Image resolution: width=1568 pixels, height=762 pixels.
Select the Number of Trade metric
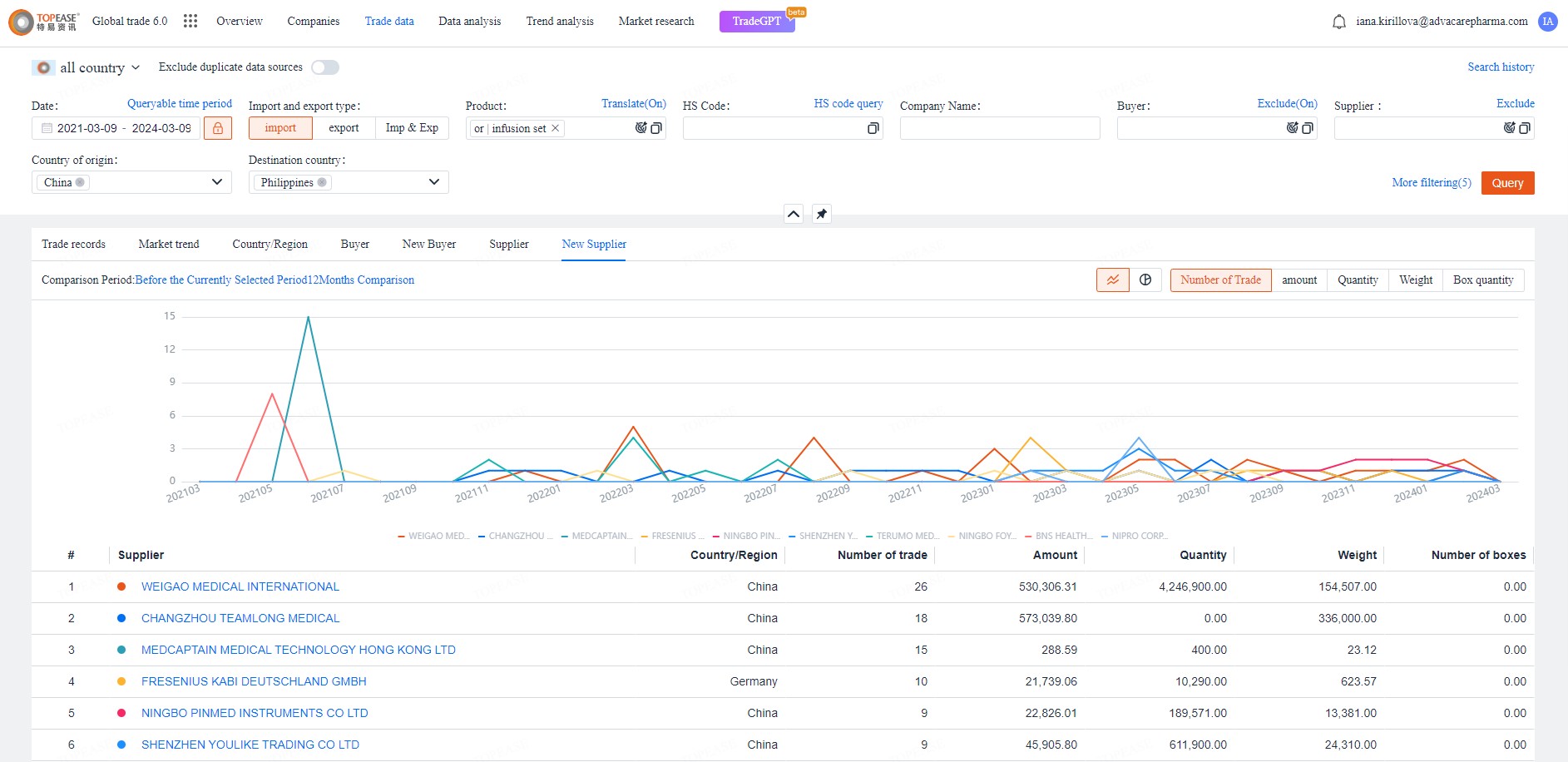(1220, 280)
